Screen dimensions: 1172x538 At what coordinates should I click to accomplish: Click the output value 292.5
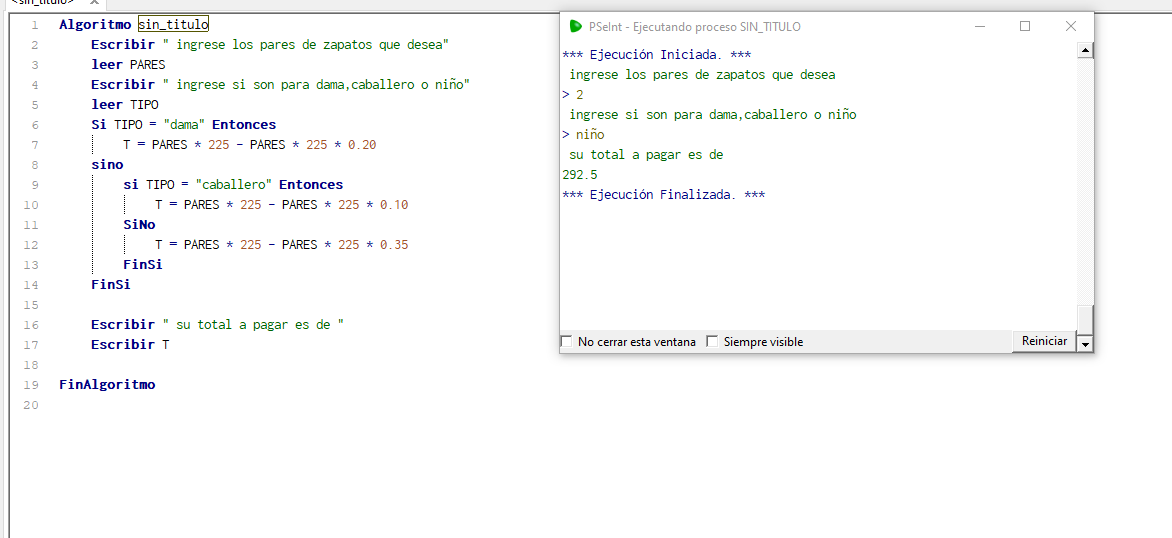579,175
